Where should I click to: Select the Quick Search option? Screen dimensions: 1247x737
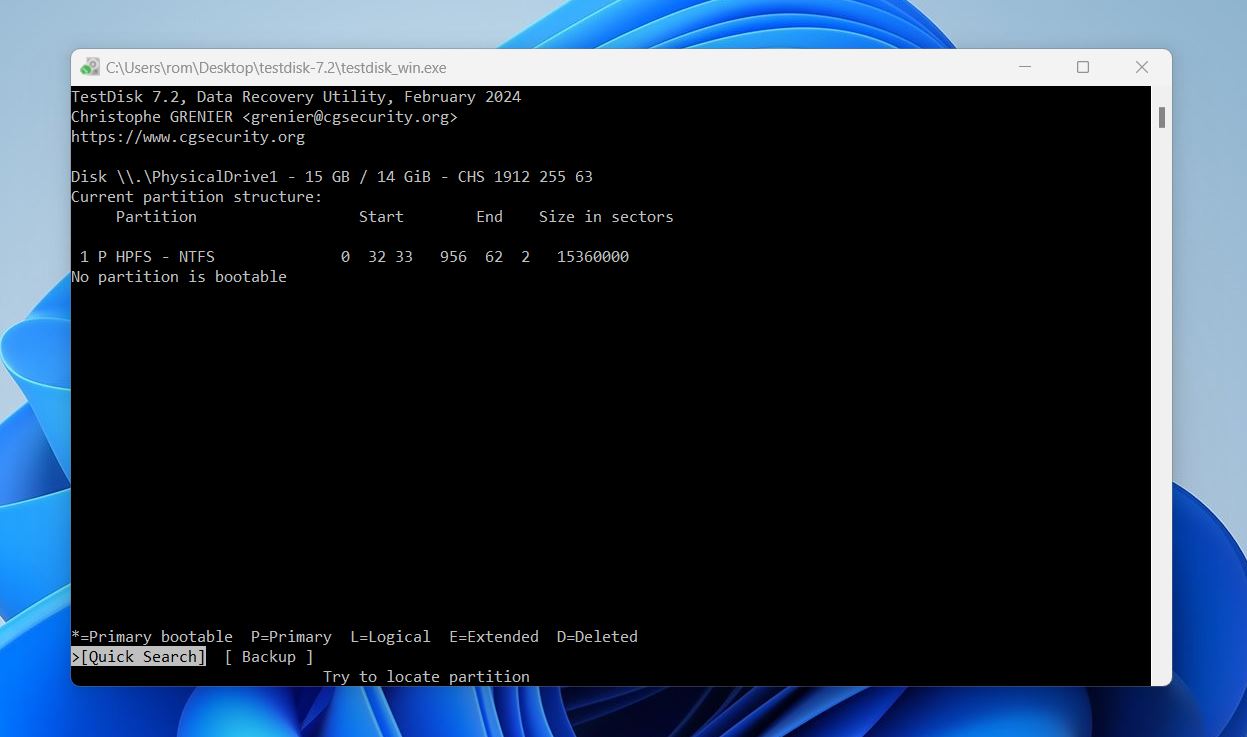pyautogui.click(x=139, y=657)
